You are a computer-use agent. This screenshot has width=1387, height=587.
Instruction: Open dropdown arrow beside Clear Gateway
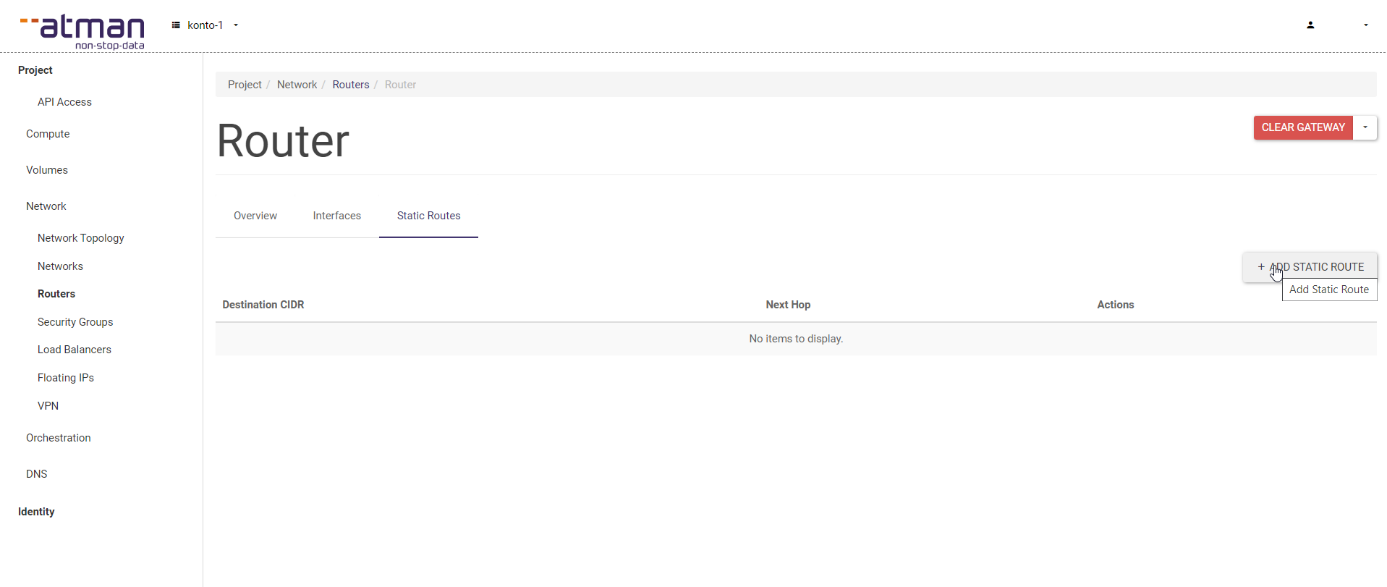1365,128
